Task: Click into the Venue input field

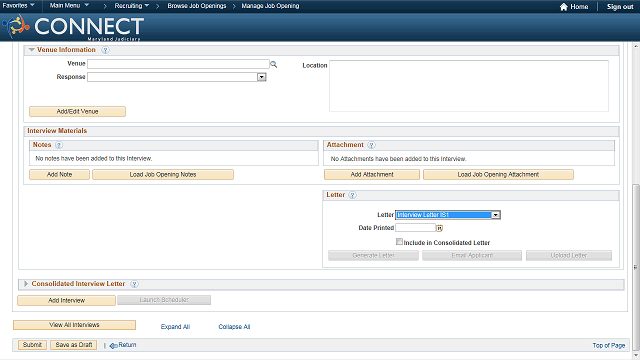Action: click(178, 64)
